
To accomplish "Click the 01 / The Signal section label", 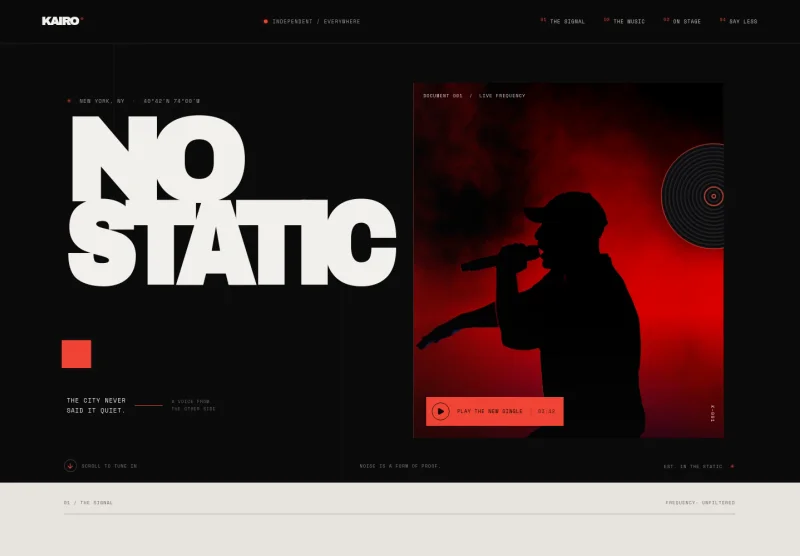I will (88, 503).
